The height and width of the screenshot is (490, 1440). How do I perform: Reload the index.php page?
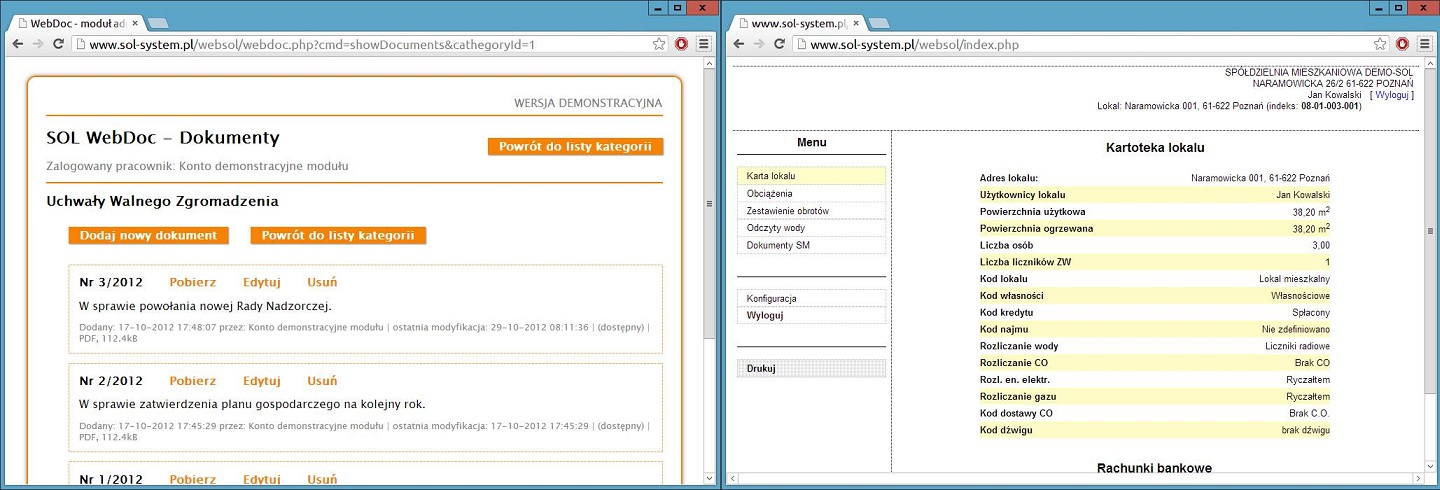(x=780, y=44)
